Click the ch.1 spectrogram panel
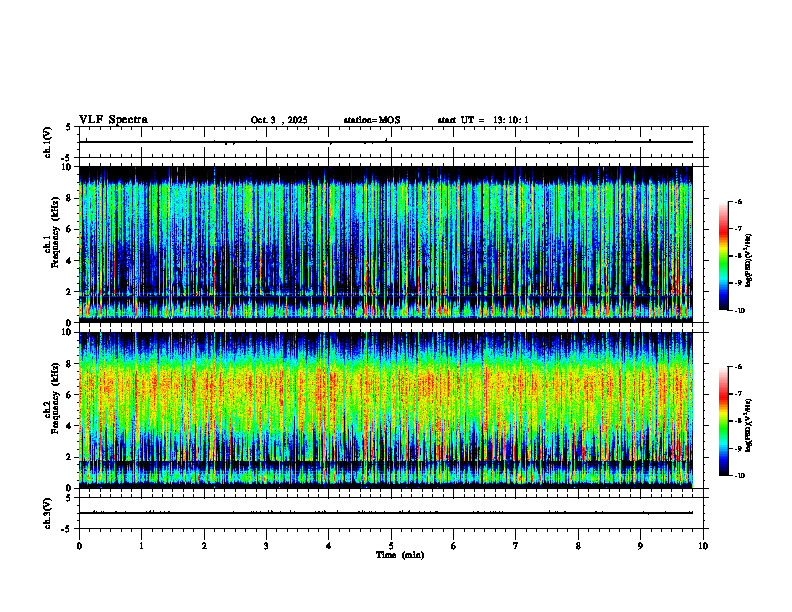 (386, 244)
